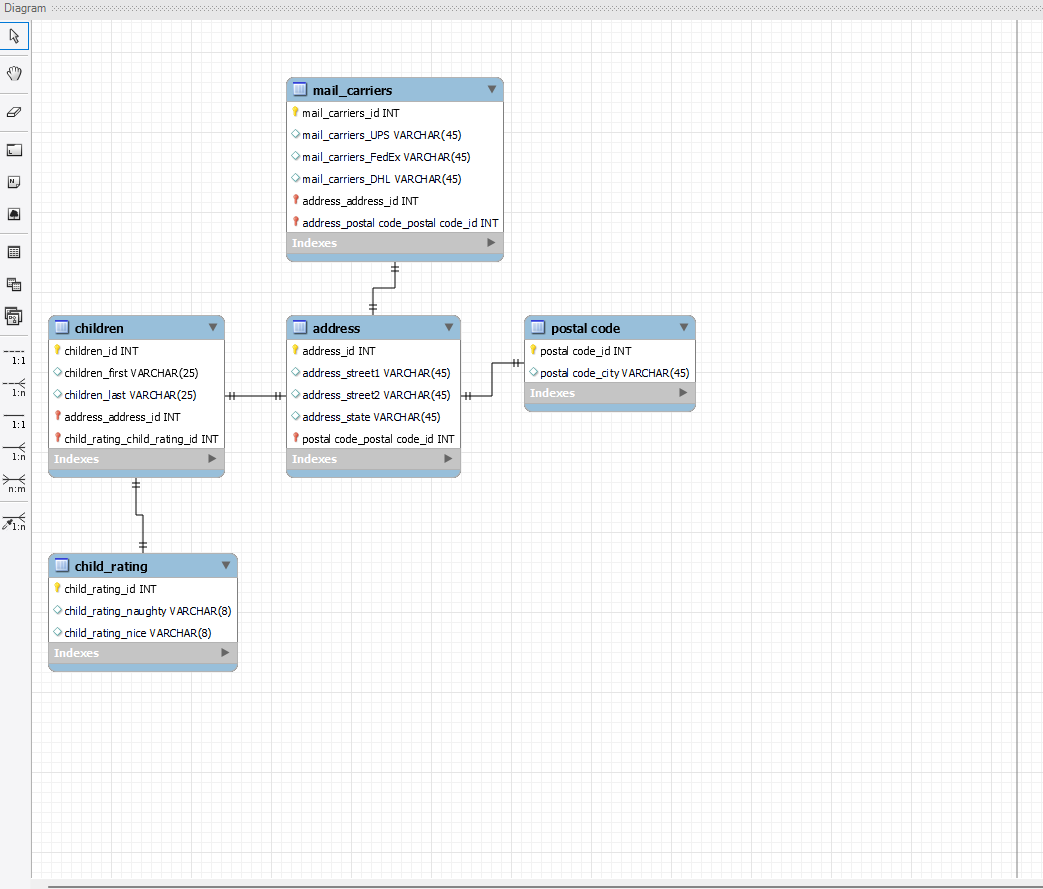Expand Indexes in child_rating table
The height and width of the screenshot is (889, 1043).
pyautogui.click(x=225, y=653)
